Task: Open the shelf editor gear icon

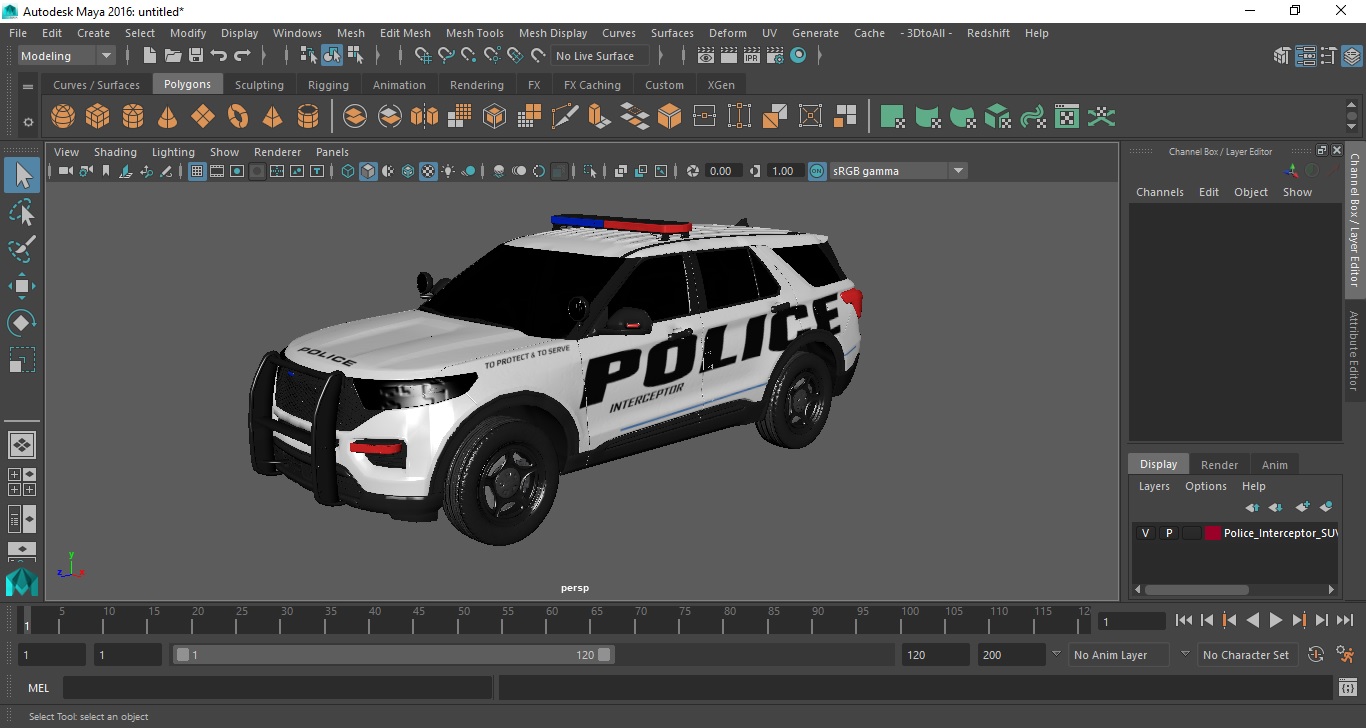Action: [28, 123]
